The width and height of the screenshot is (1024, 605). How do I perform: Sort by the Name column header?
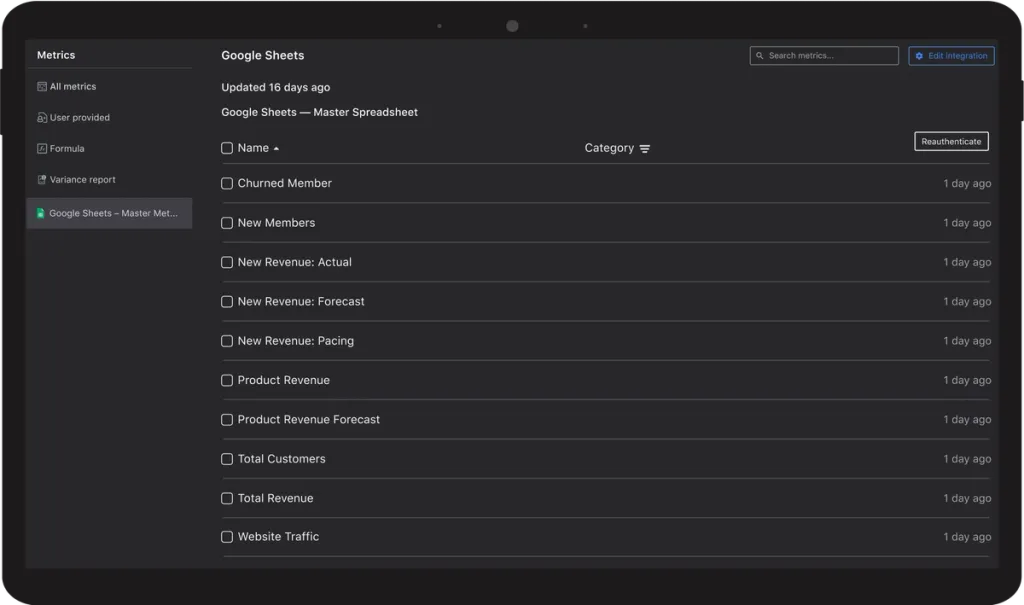click(x=253, y=148)
